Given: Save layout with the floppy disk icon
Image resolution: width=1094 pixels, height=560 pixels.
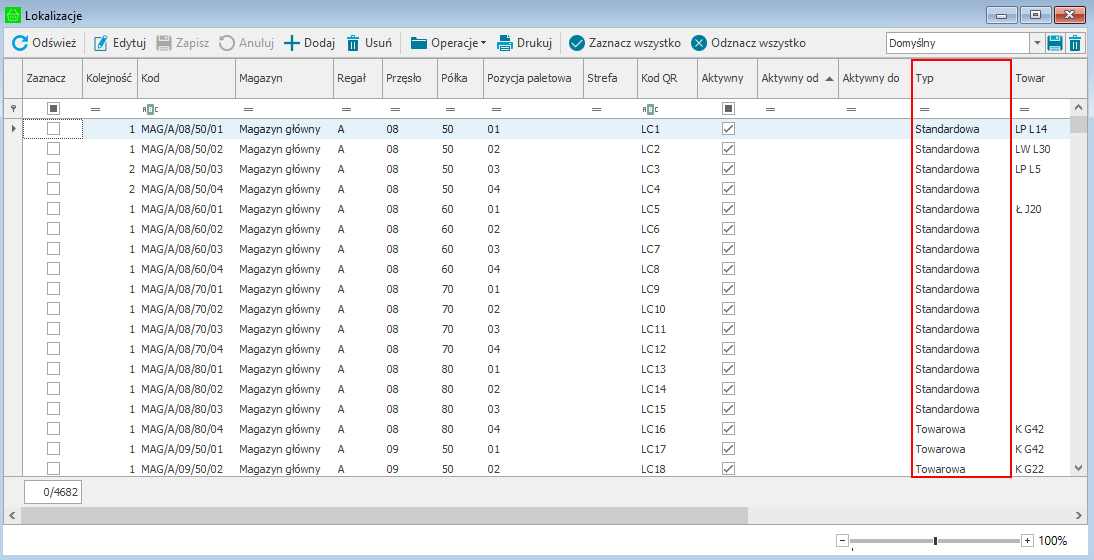Looking at the screenshot, I should (1055, 43).
